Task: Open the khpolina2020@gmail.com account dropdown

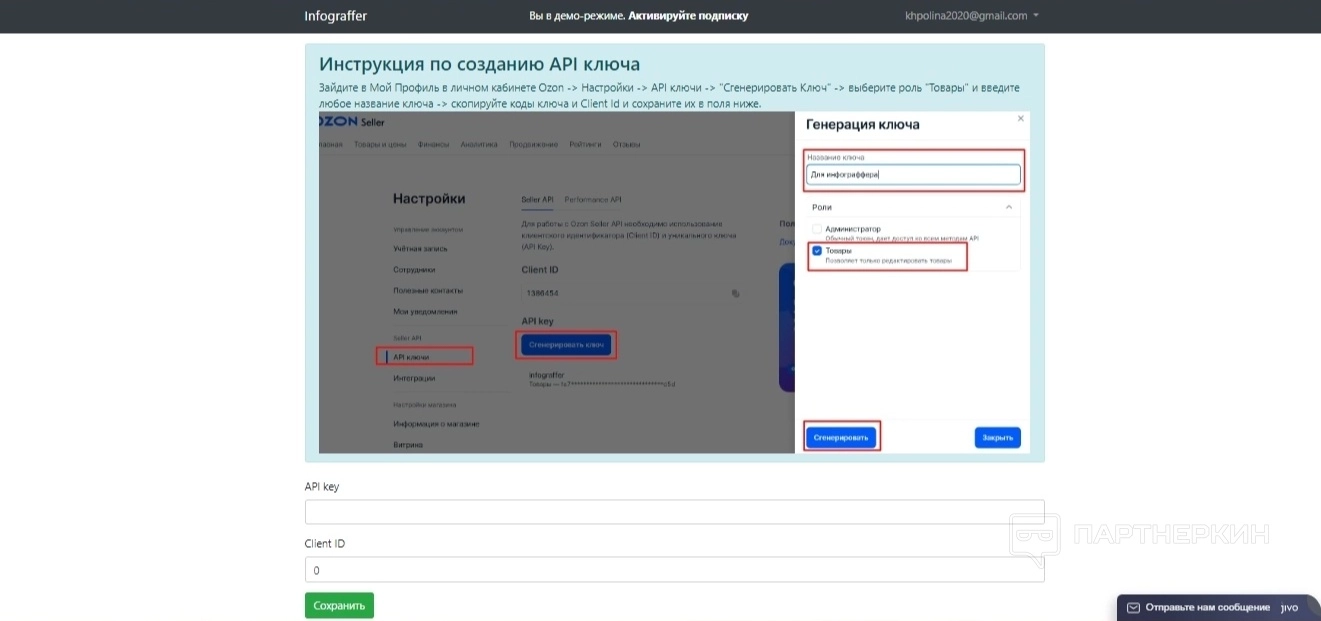Action: [x=971, y=16]
